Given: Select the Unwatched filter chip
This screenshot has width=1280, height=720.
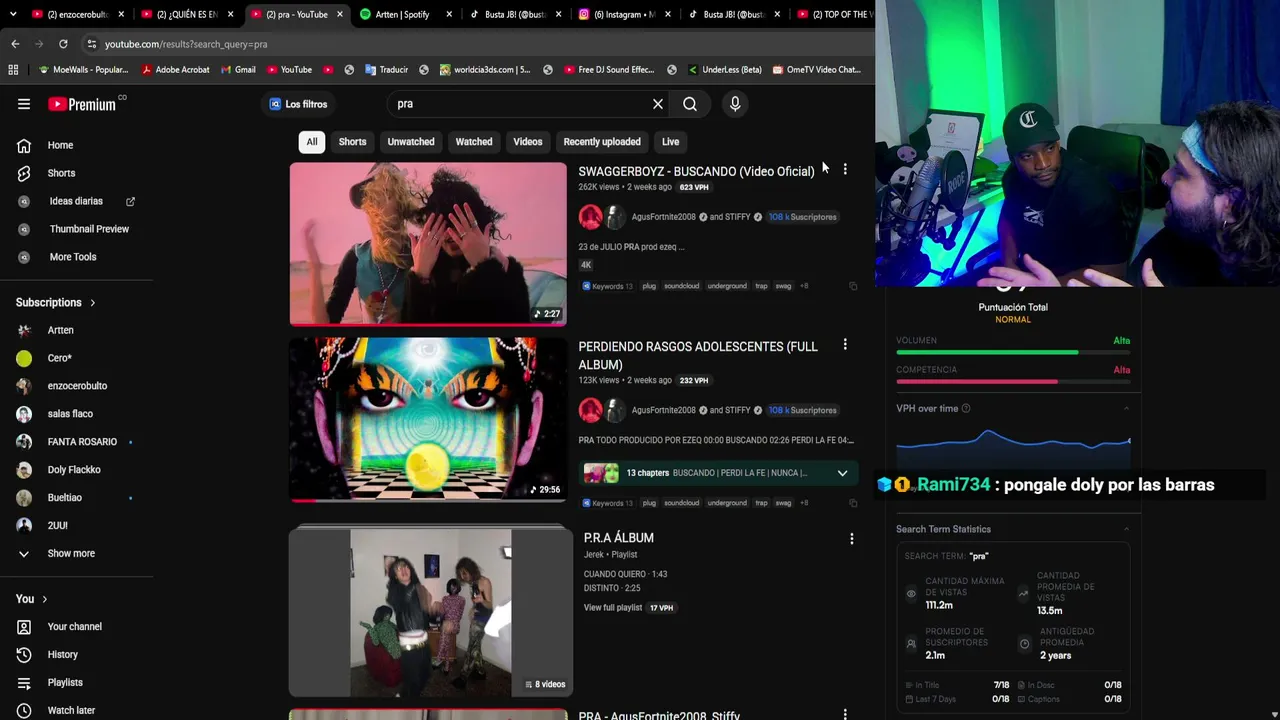Looking at the screenshot, I should point(411,142).
